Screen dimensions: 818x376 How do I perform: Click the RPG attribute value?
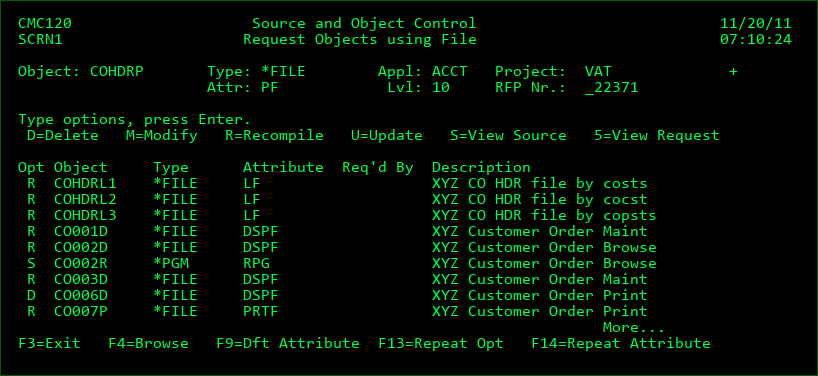(257, 263)
